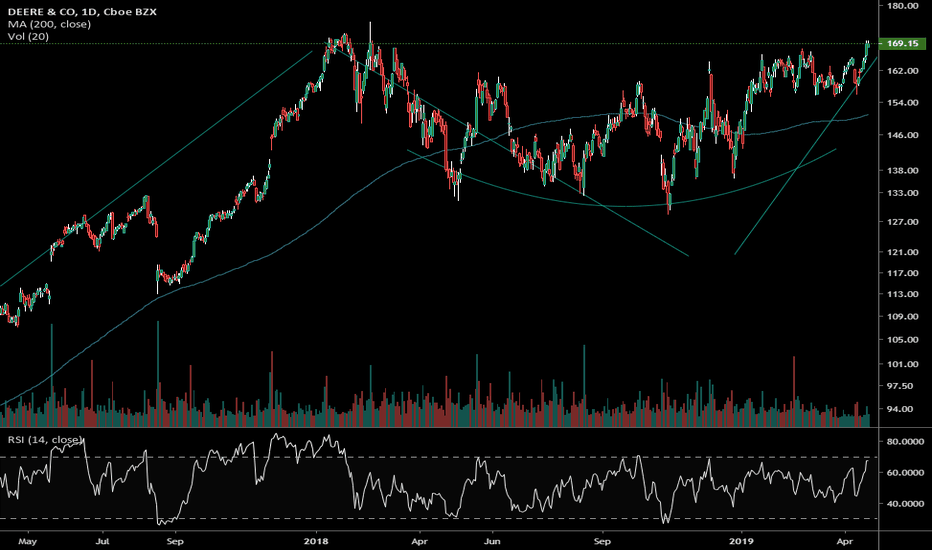
Task: Click the current price tag 169.15
Action: pos(902,43)
